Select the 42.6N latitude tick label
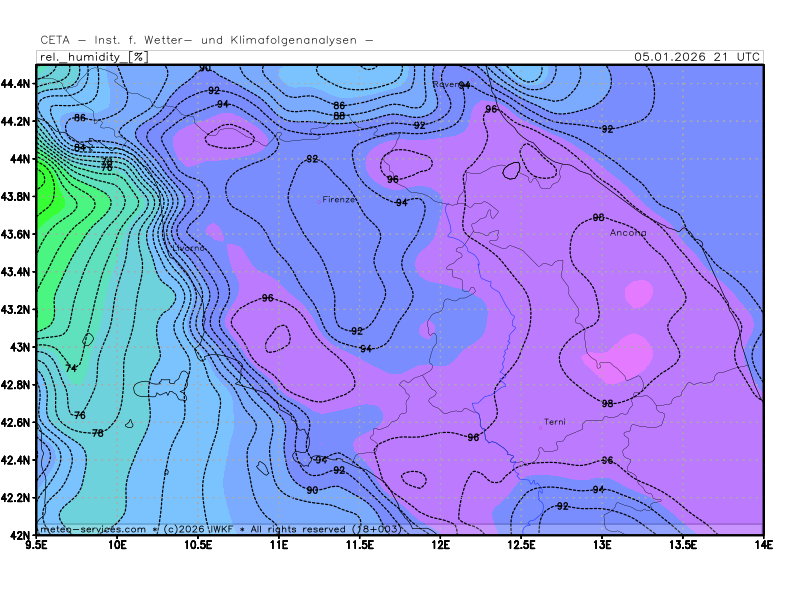Viewport: 800px width, 600px height. point(16,422)
